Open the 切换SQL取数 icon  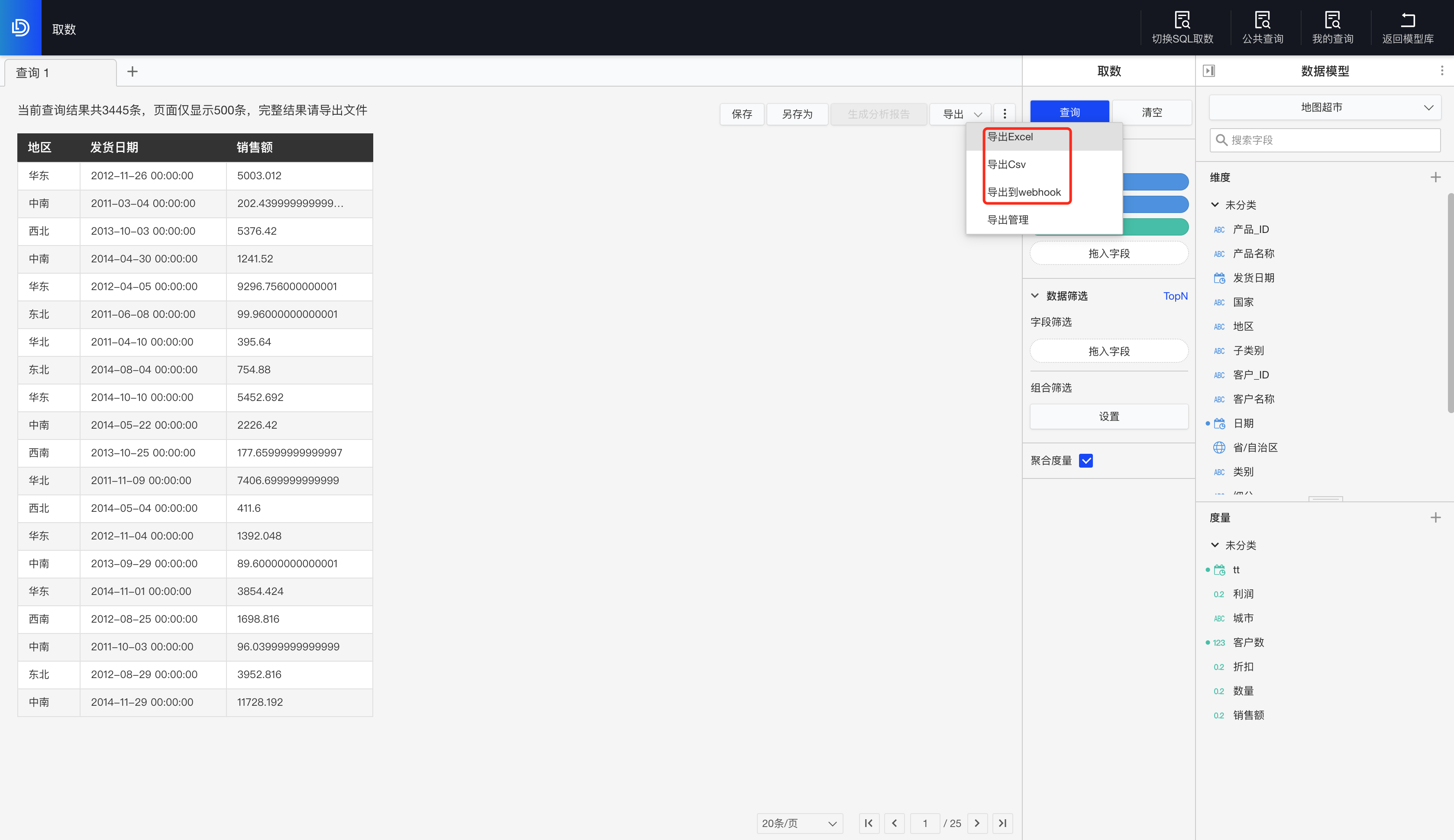pyautogui.click(x=1183, y=20)
